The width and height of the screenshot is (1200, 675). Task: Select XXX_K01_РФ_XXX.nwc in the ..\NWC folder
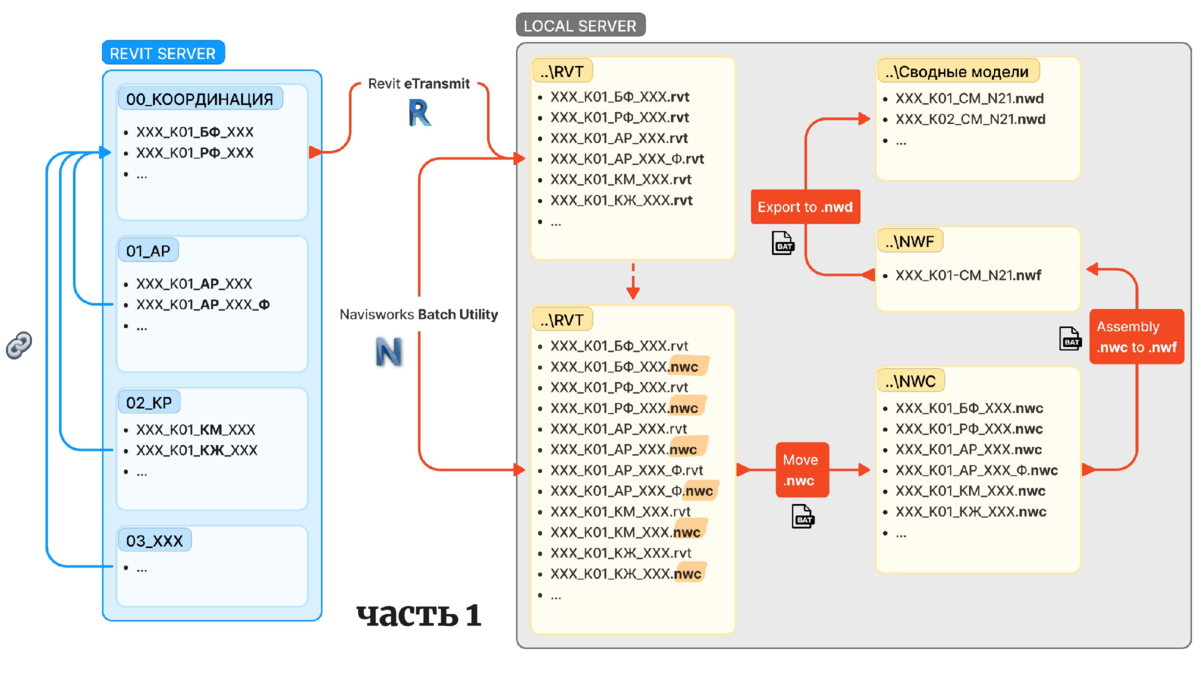(969, 429)
